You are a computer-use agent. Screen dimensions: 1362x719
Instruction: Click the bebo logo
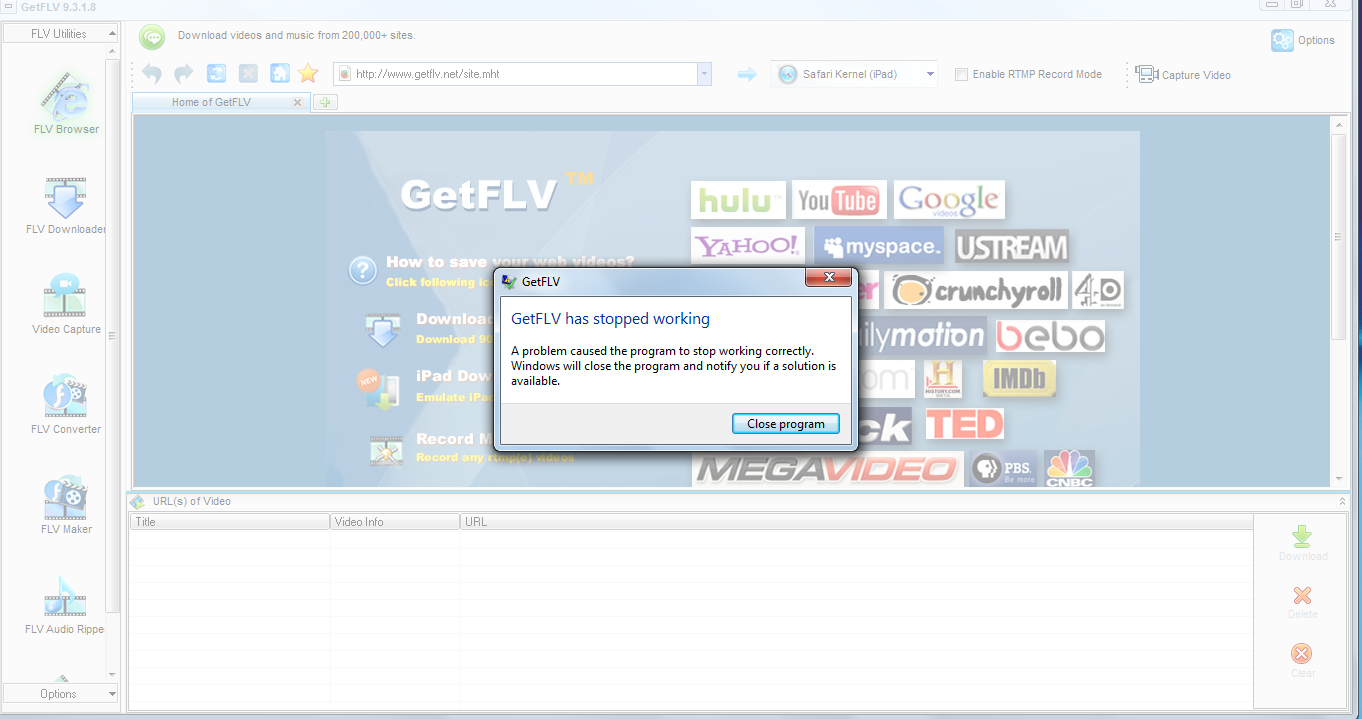[x=1050, y=336]
